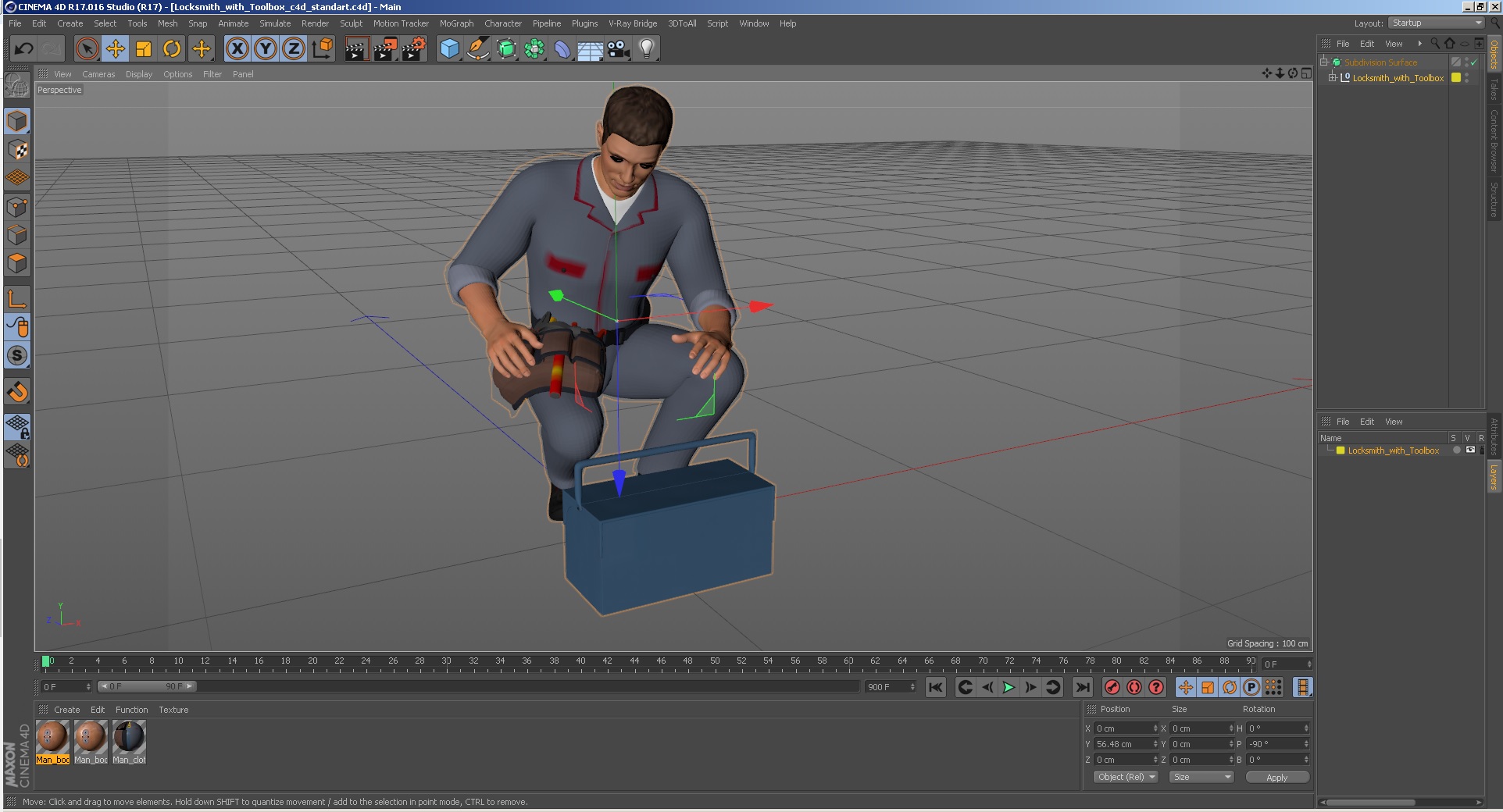The height and width of the screenshot is (812, 1503).
Task: Select the Scale tool
Action: pos(144,49)
